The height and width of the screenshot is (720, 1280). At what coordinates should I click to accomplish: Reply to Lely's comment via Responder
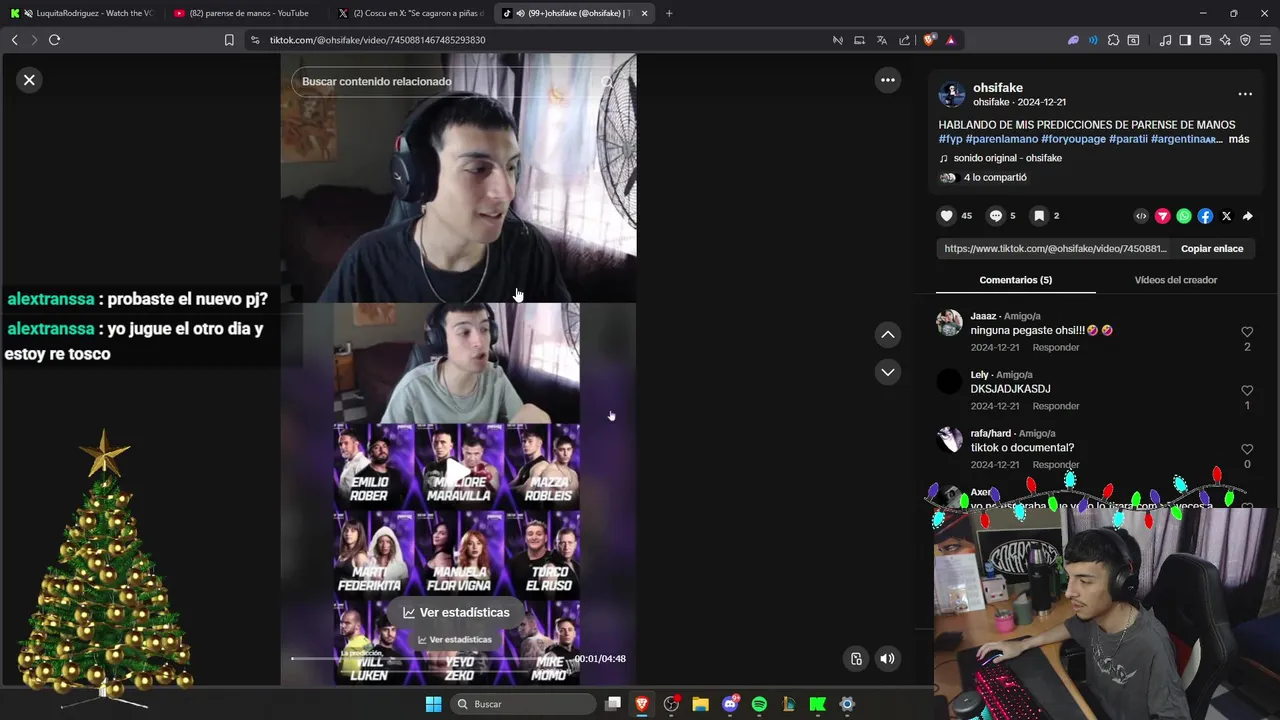click(x=1056, y=406)
